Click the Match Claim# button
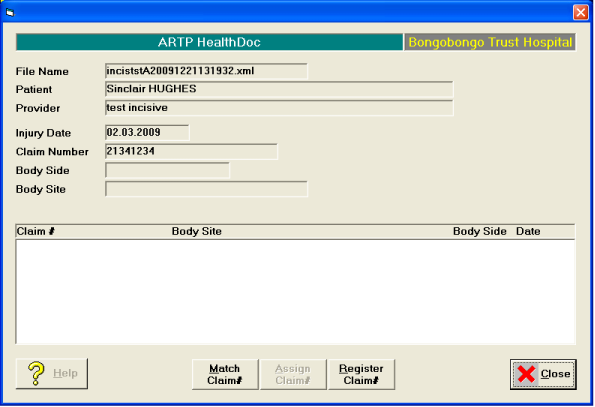 (225, 374)
